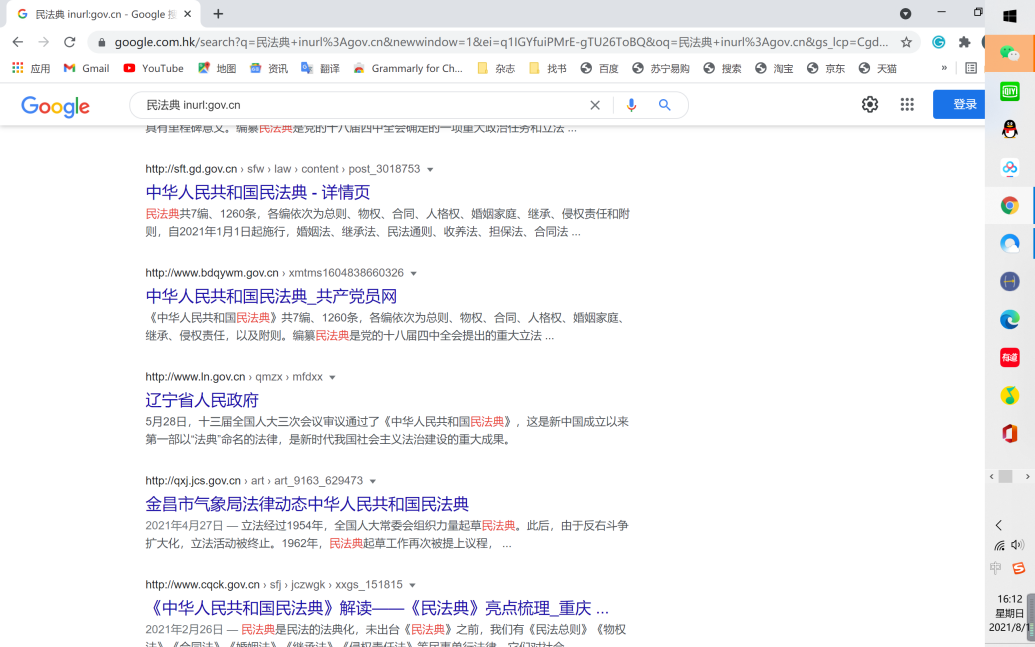This screenshot has height=647, width=1035.
Task: Open the 应用 apps bookmark
Action: 31,68
